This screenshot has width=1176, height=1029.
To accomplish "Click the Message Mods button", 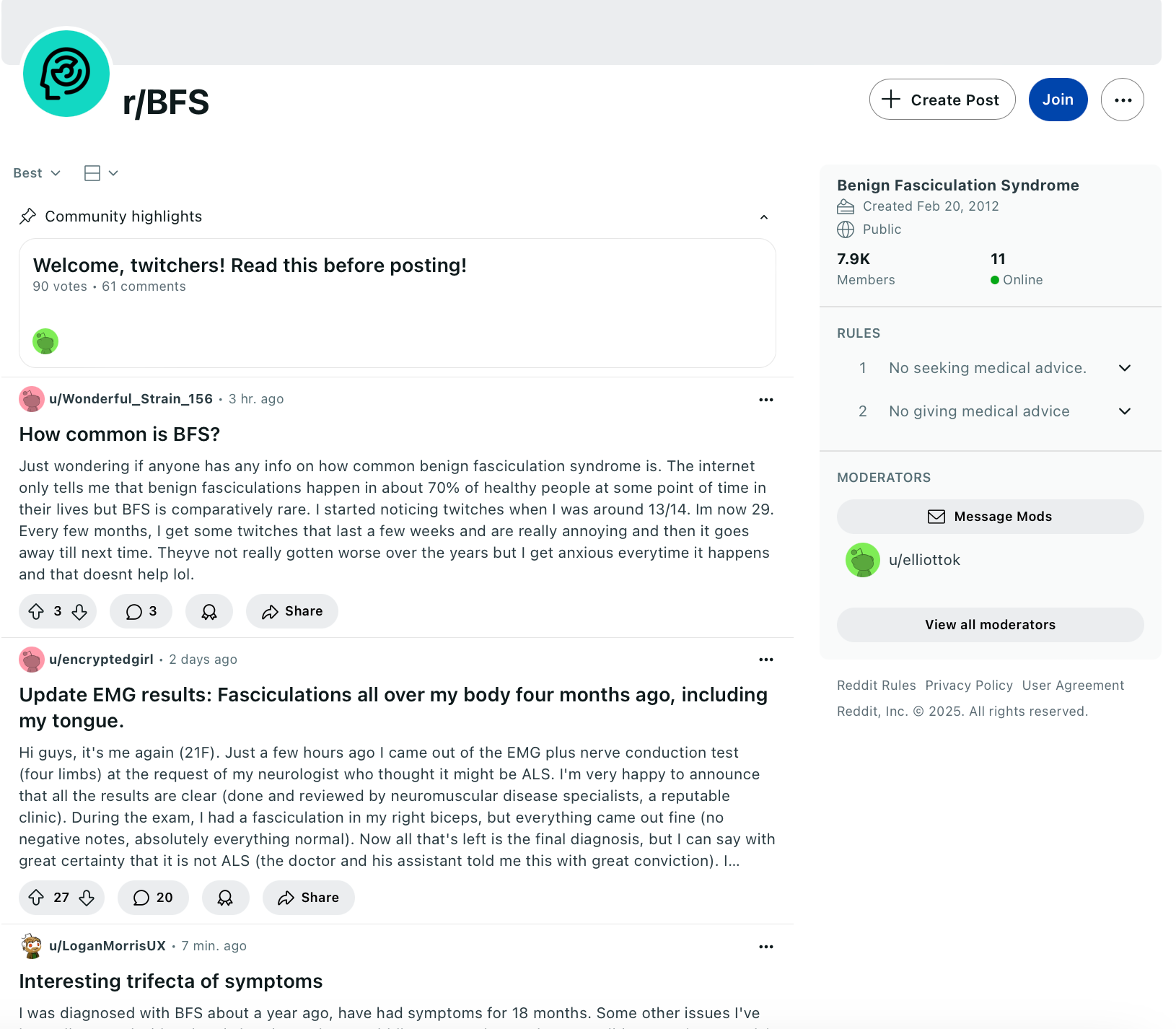I will tap(991, 517).
